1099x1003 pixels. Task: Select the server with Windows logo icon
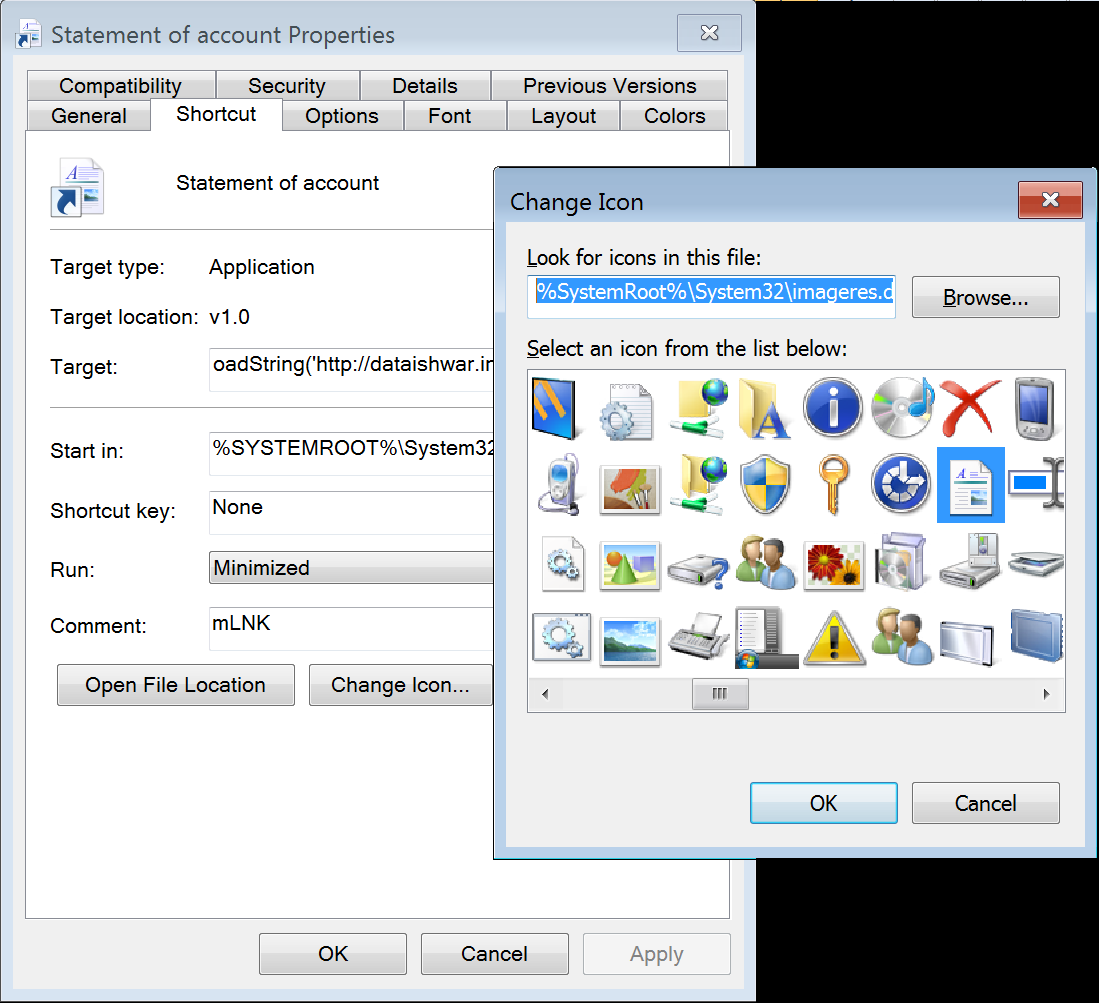point(766,638)
